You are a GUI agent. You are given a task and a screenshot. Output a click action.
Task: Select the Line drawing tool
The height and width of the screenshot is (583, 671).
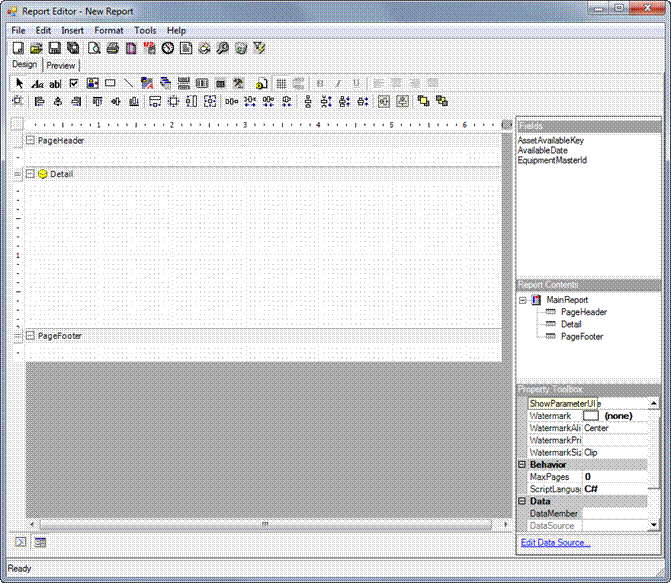pos(128,83)
